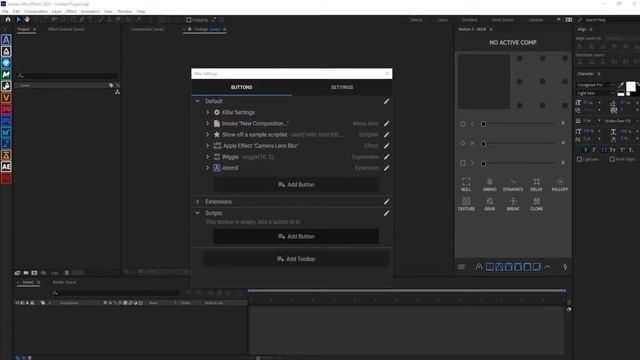This screenshot has width=640, height=360.
Task: Switch to the Effect Controls tab
Action: pos(66,29)
